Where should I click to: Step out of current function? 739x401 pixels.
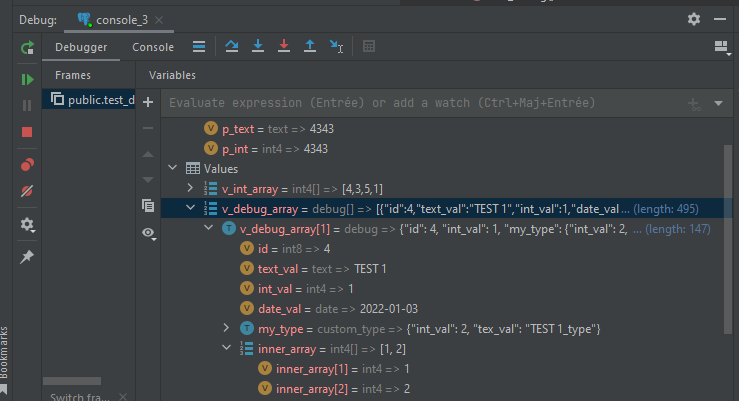pos(310,46)
